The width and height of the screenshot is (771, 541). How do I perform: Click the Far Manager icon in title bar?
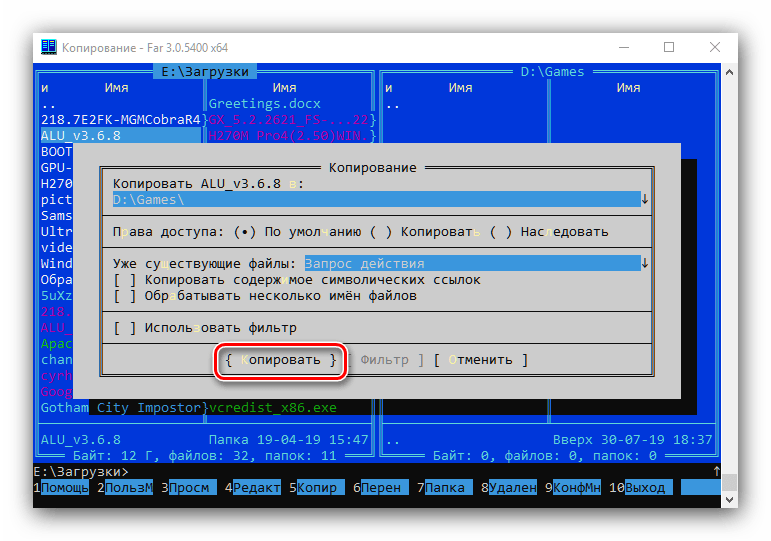pos(49,47)
